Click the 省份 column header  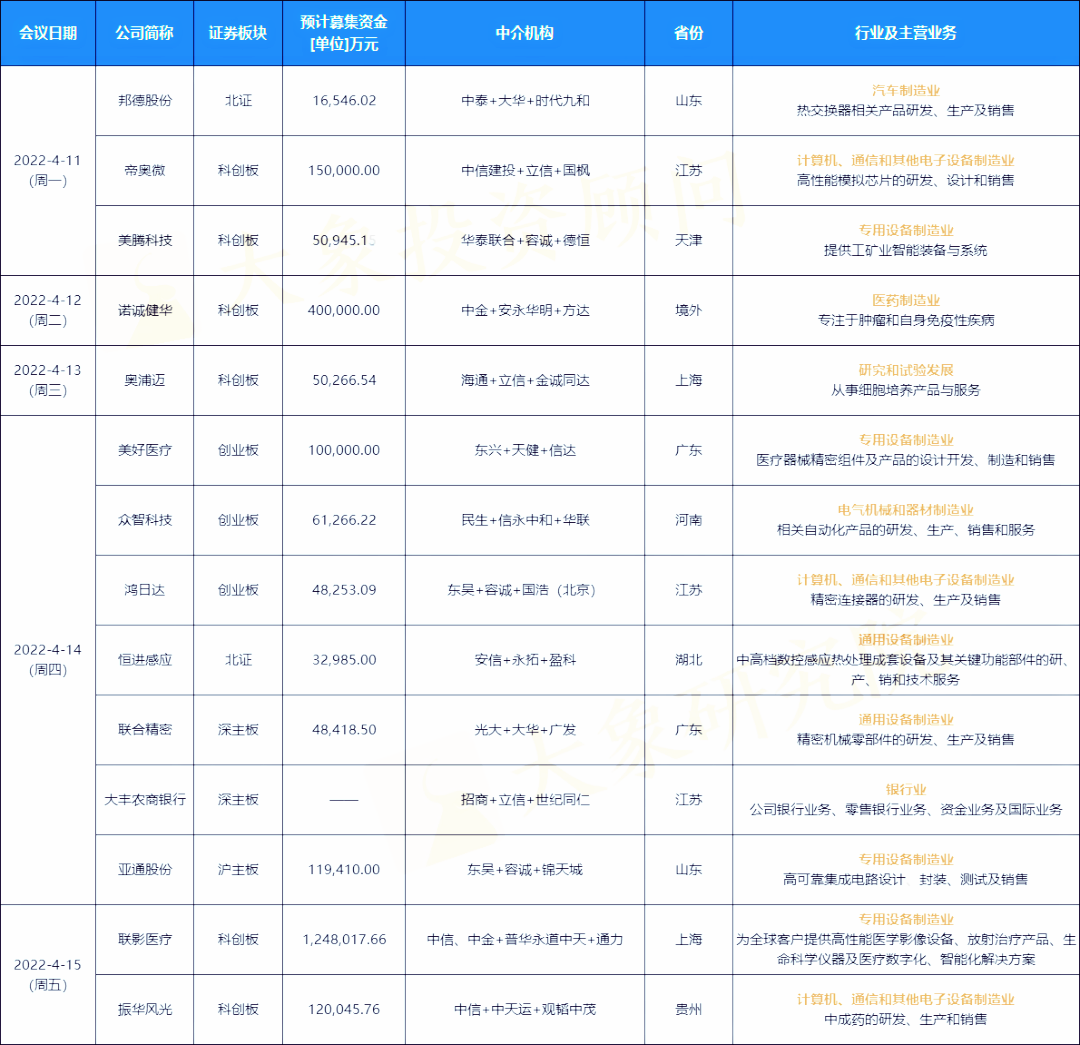689,33
